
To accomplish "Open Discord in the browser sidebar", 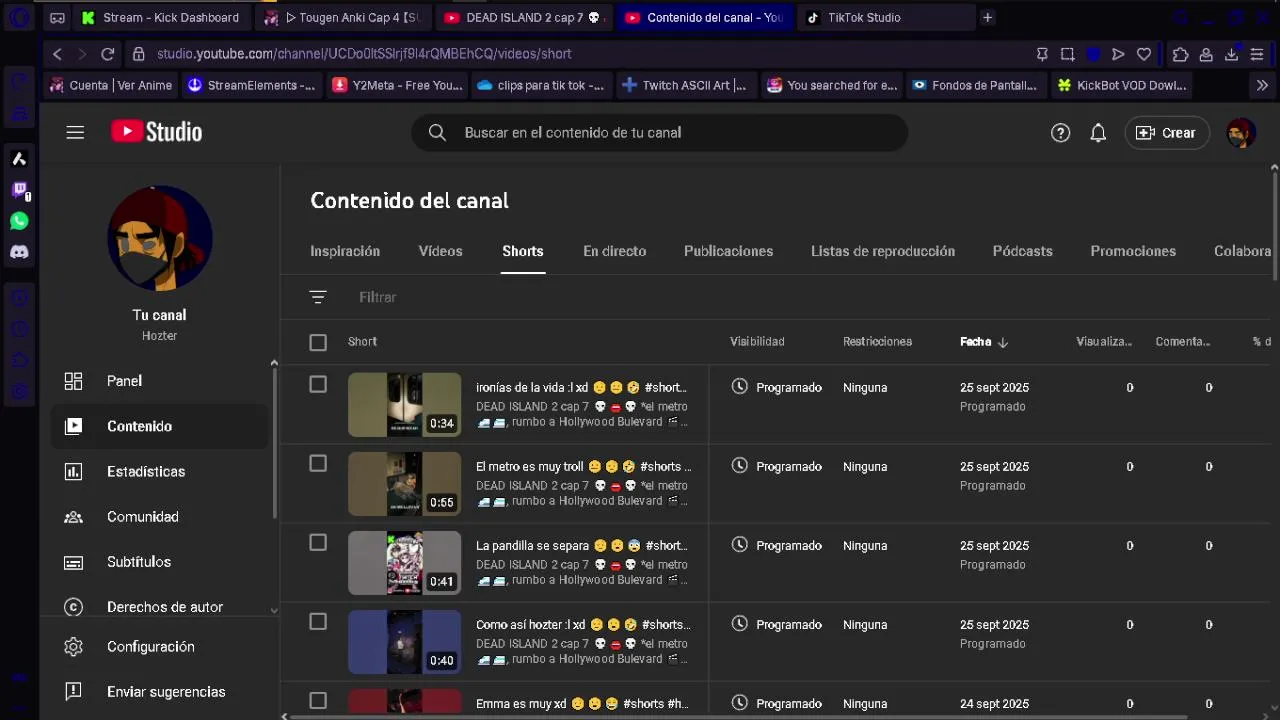I will click(19, 252).
